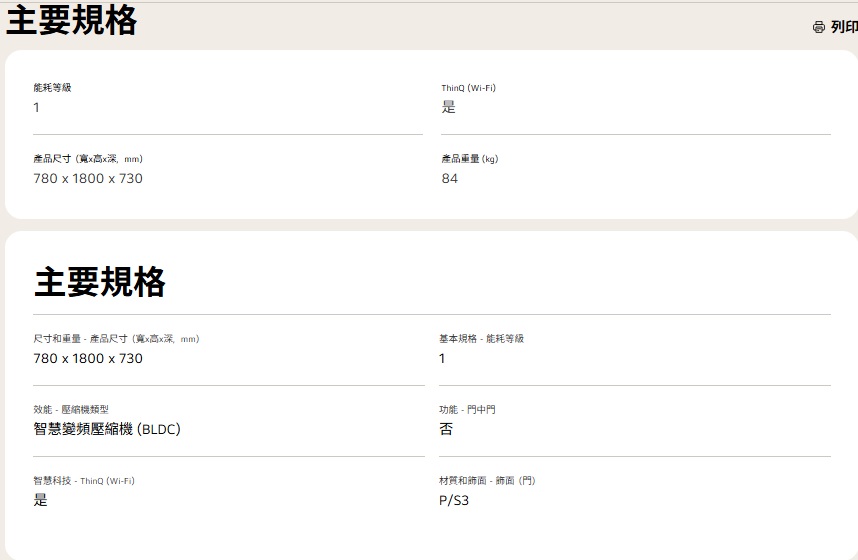Click 780 x 1800 x 730 in the top card
Image resolution: width=858 pixels, height=560 pixels.
88,178
